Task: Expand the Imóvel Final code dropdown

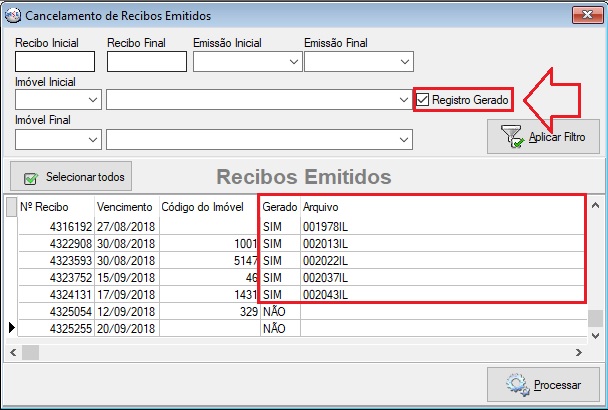Action: 93,139
